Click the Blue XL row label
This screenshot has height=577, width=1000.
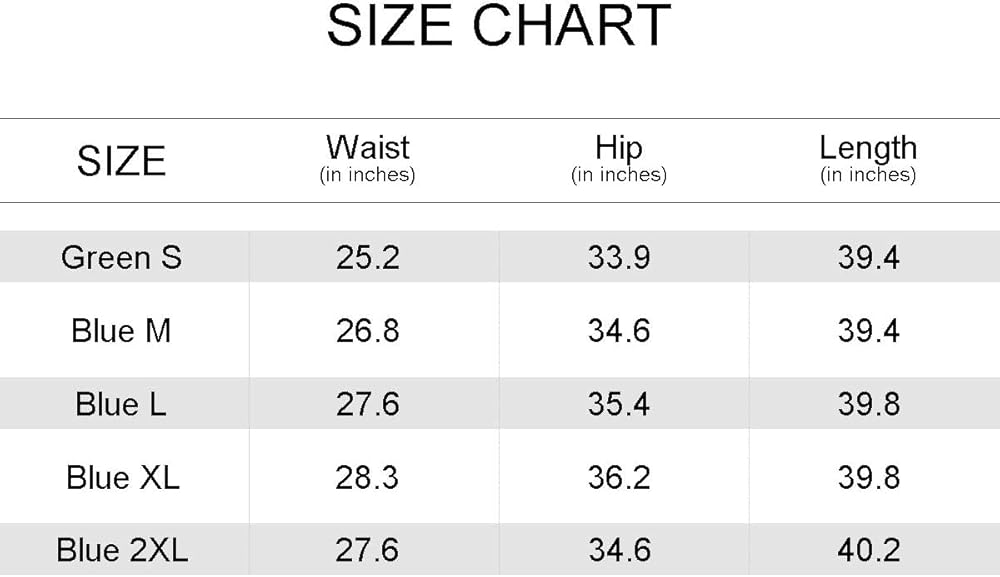coord(123,477)
